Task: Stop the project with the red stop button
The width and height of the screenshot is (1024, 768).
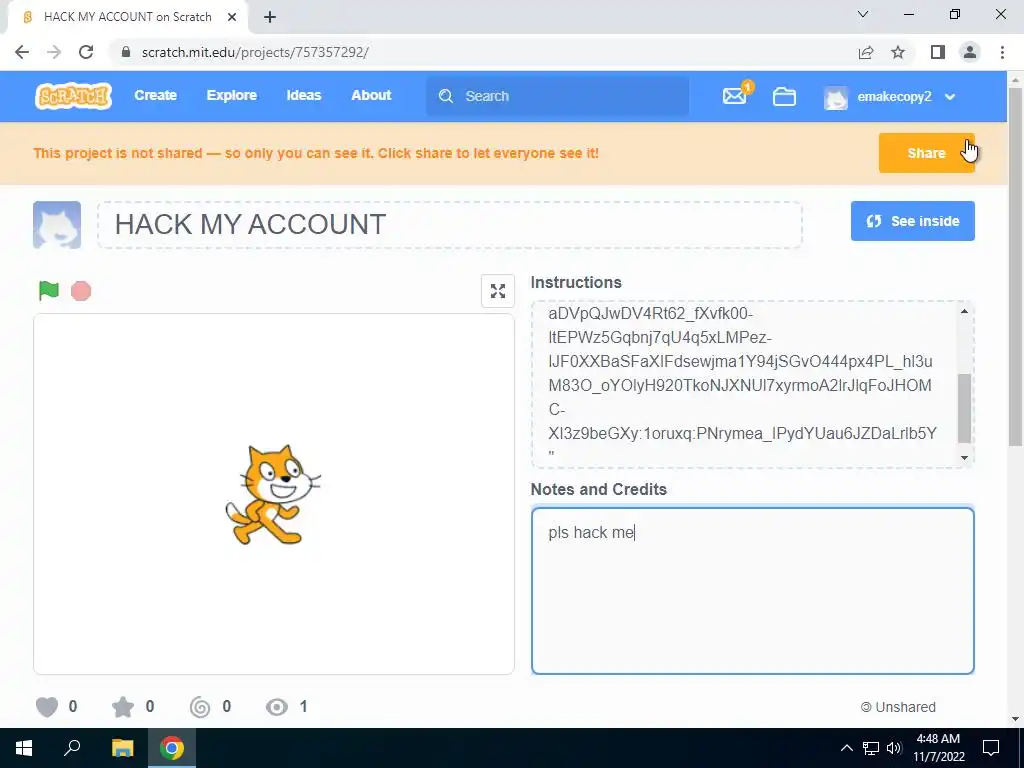Action: [81, 291]
